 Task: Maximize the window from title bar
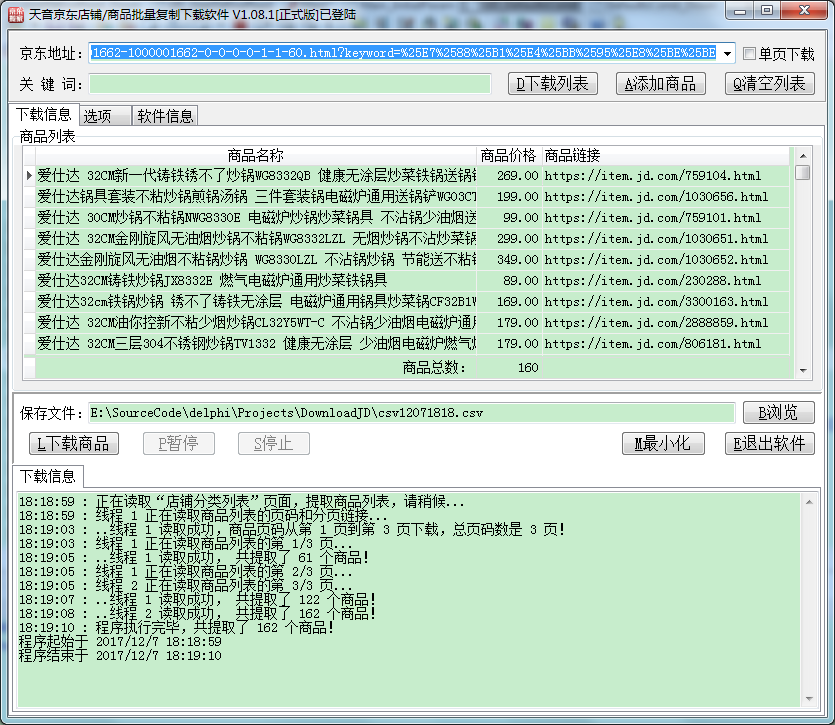coord(767,11)
